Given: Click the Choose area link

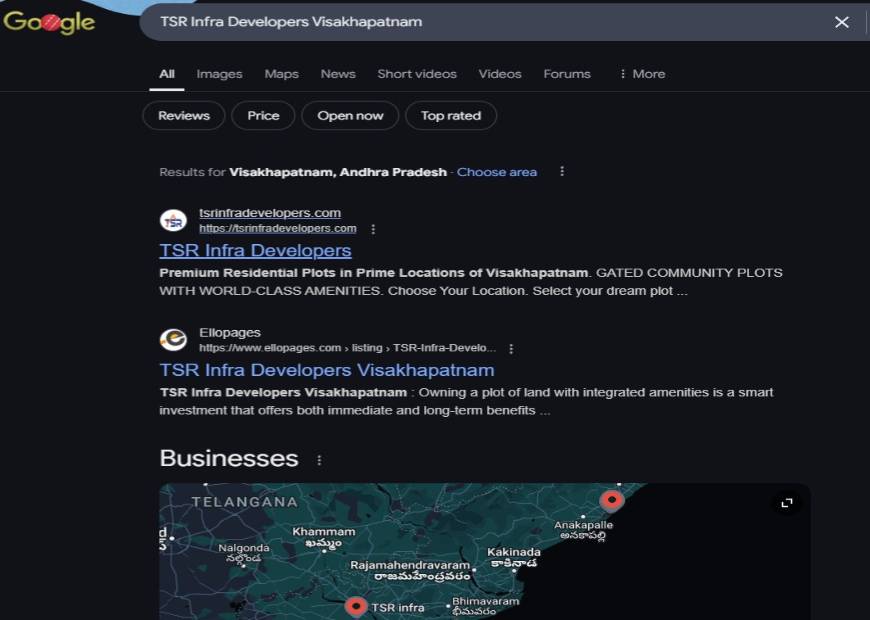Looking at the screenshot, I should point(496,172).
